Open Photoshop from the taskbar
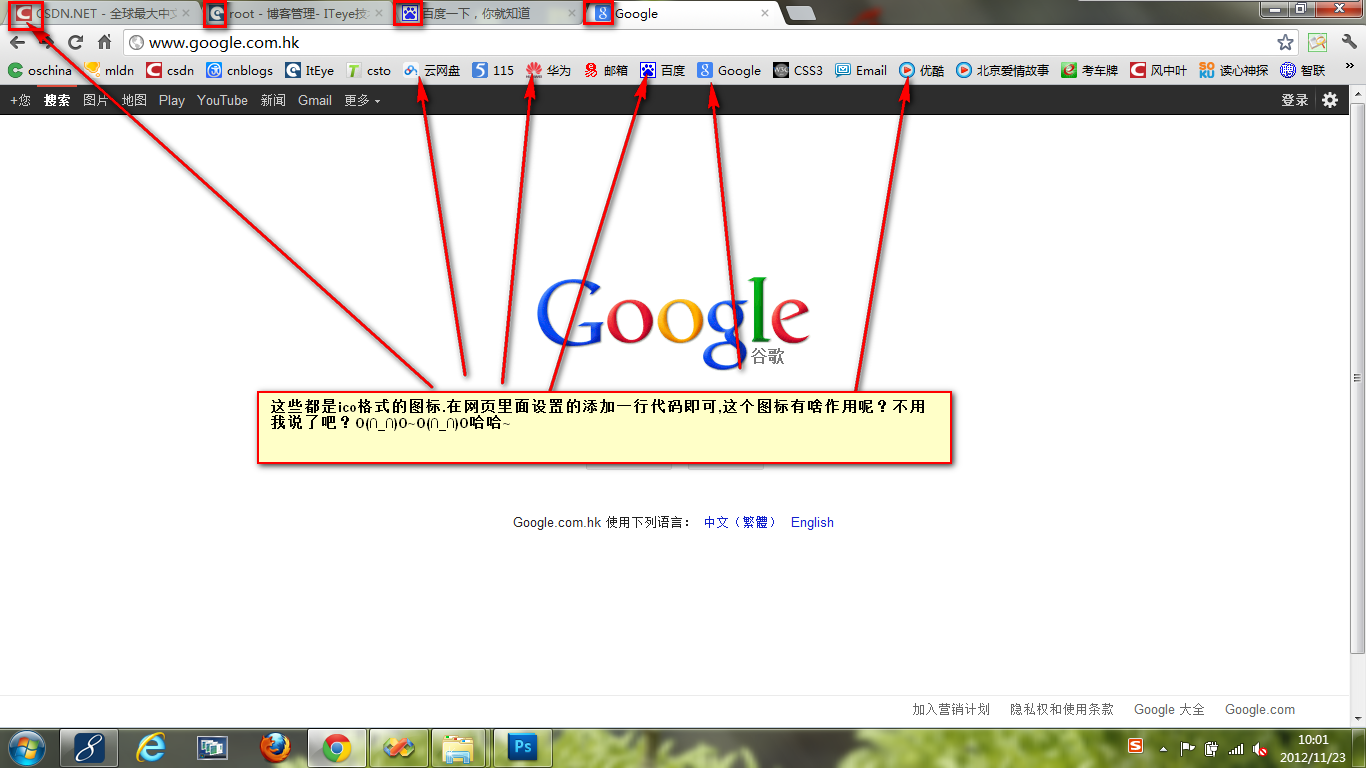Image resolution: width=1366 pixels, height=768 pixels. click(522, 747)
